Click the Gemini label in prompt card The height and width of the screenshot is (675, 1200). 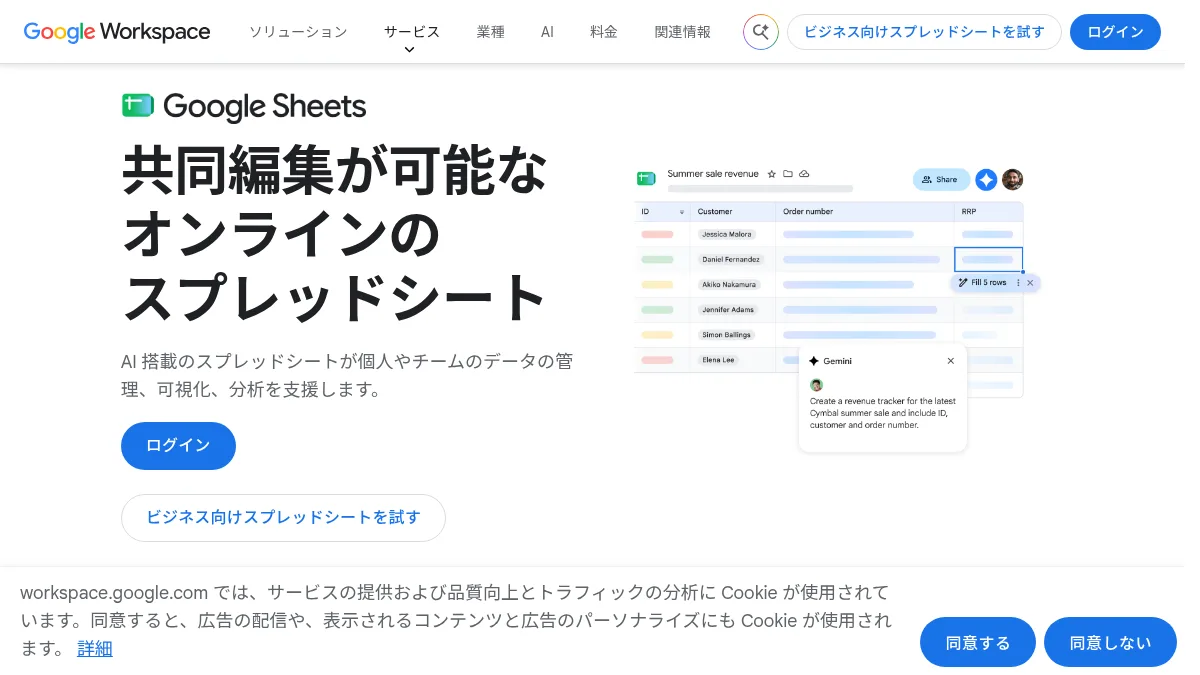(x=838, y=361)
